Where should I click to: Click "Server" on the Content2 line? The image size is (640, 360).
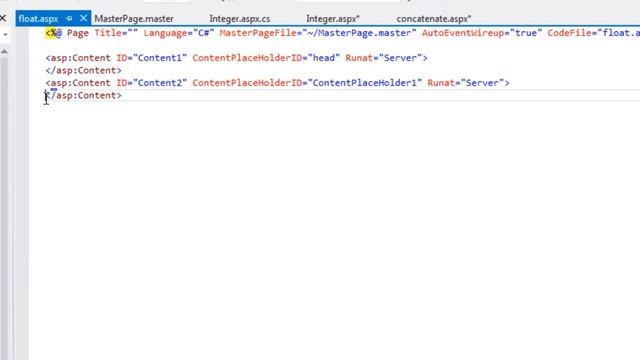coord(482,83)
